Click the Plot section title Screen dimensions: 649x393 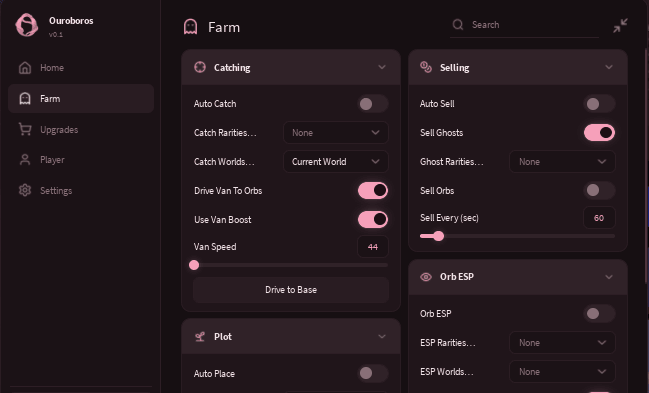click(223, 337)
